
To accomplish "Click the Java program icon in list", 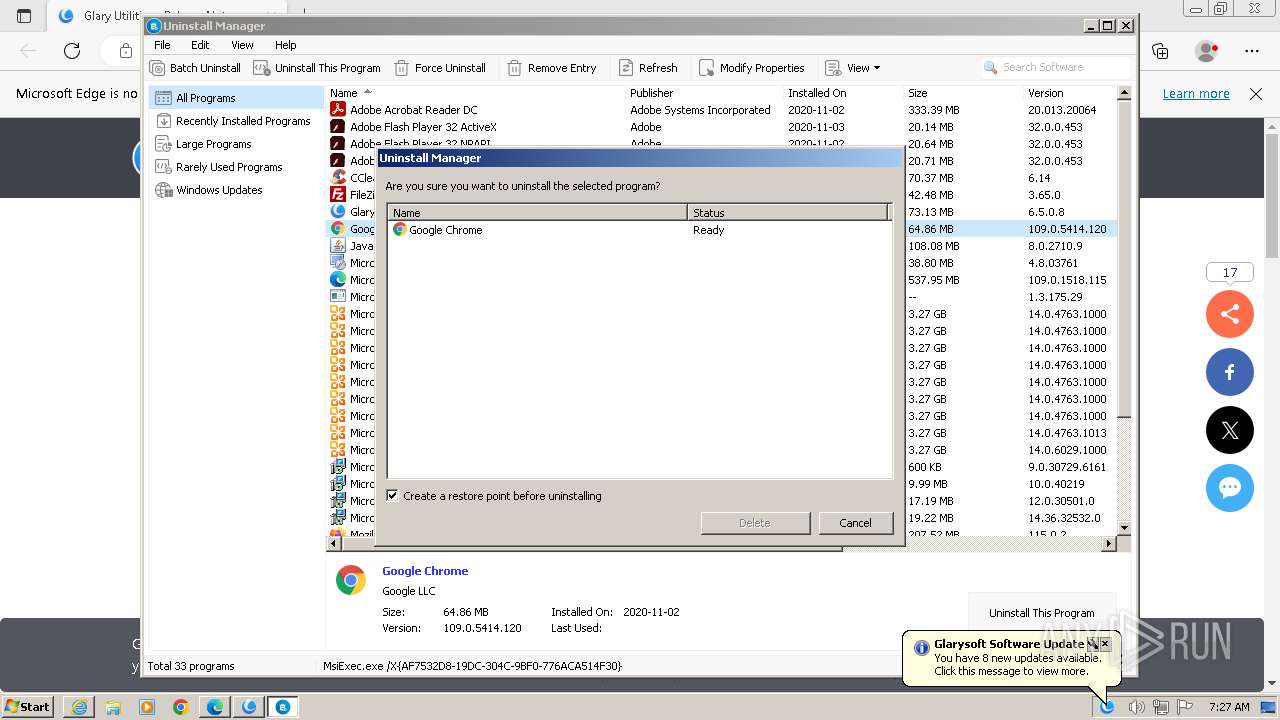I will point(338,246).
